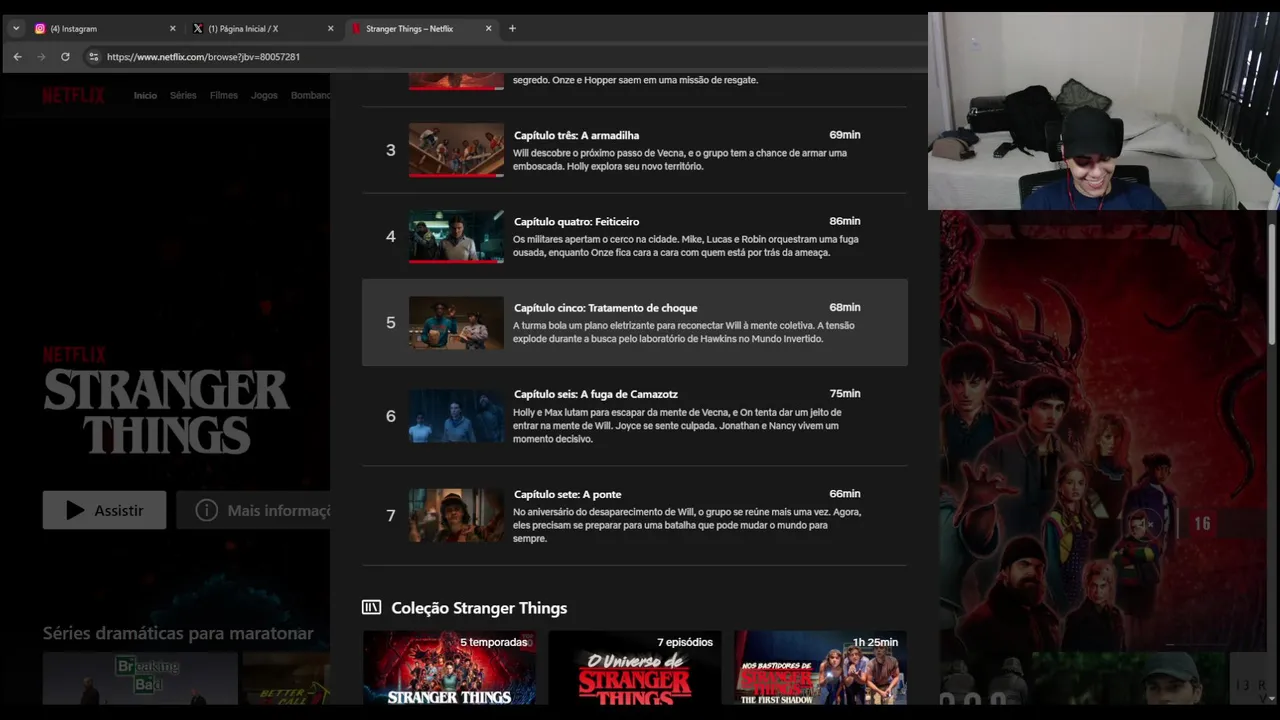Play episode 3 thumbnail A armadilha
Image resolution: width=1280 pixels, height=720 pixels.
tap(456, 150)
